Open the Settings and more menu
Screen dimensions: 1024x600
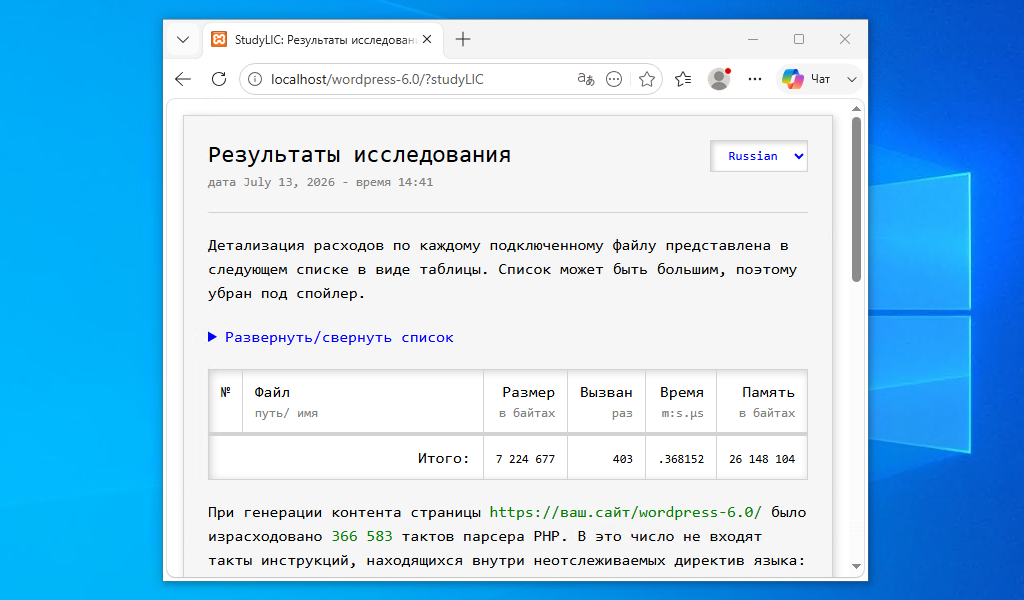pyautogui.click(x=755, y=79)
